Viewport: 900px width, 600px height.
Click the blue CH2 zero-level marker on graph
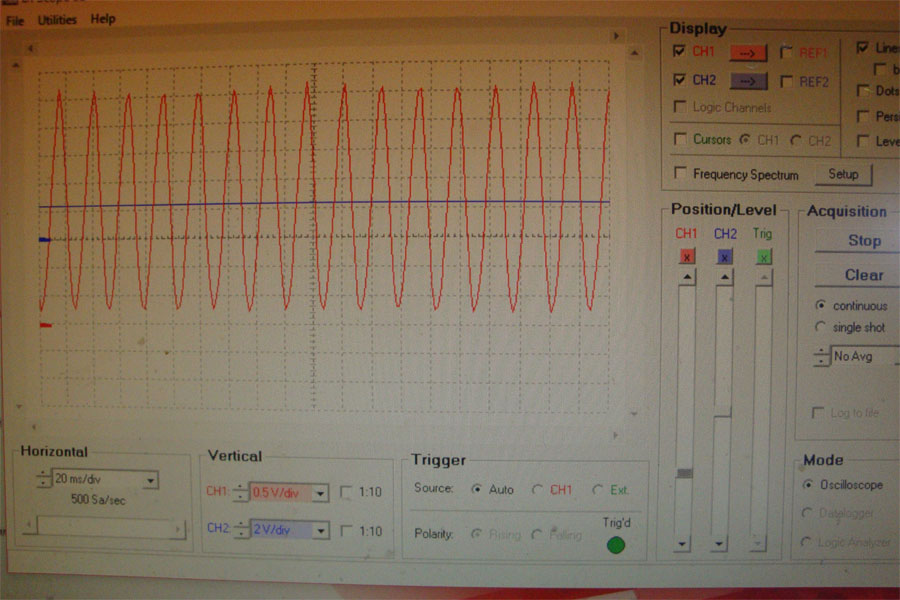click(x=44, y=240)
